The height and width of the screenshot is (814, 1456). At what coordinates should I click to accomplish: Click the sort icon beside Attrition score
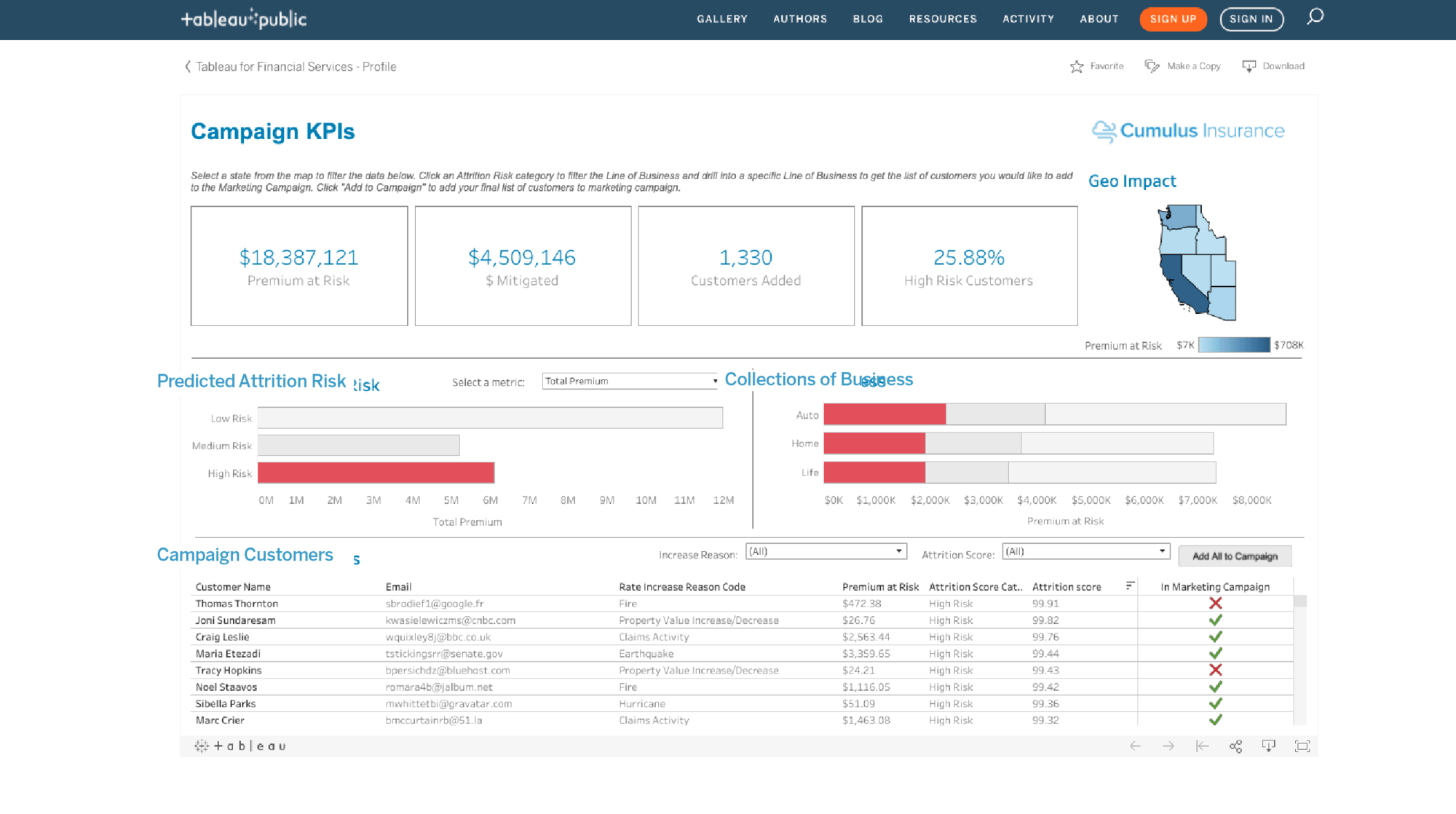[x=1130, y=585]
